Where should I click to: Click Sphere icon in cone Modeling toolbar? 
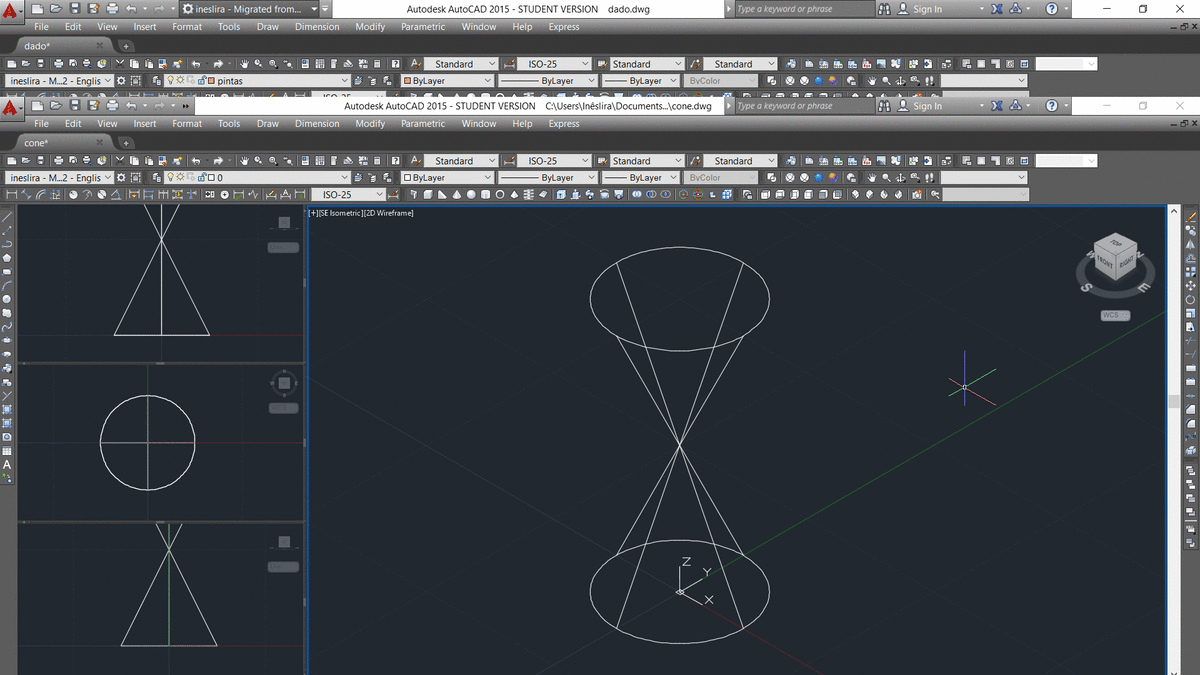point(471,195)
